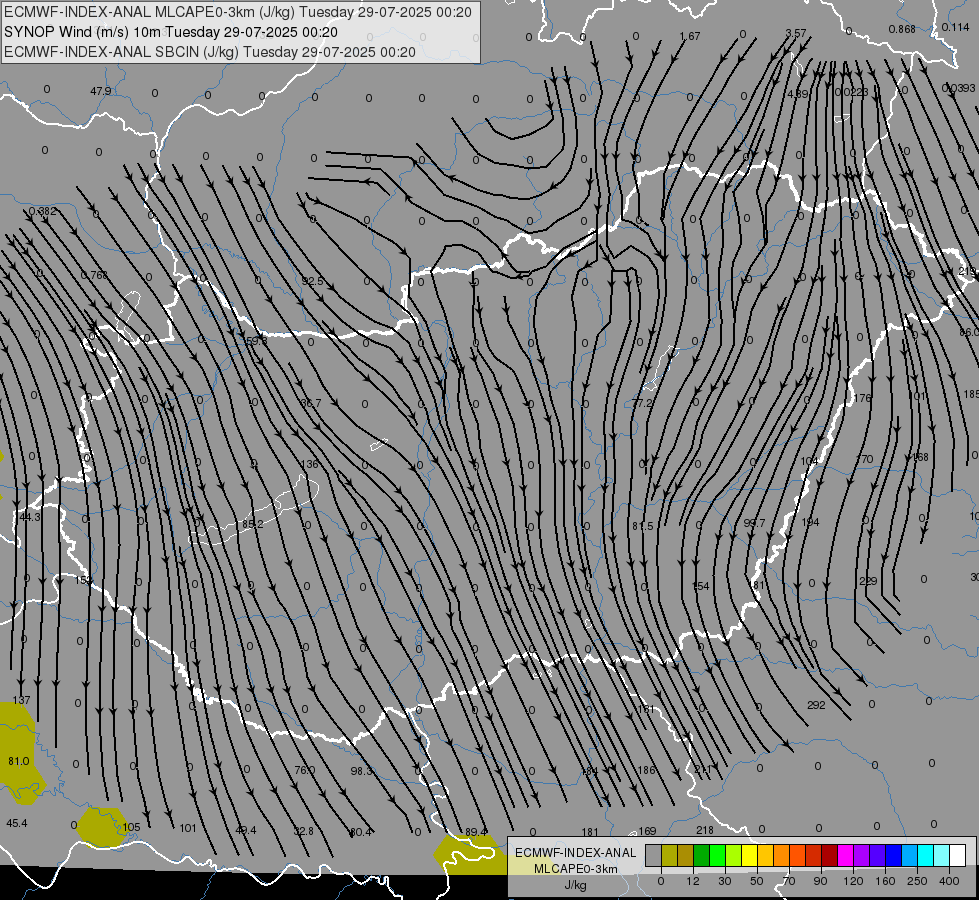Click the legend tick label 30

point(724,881)
